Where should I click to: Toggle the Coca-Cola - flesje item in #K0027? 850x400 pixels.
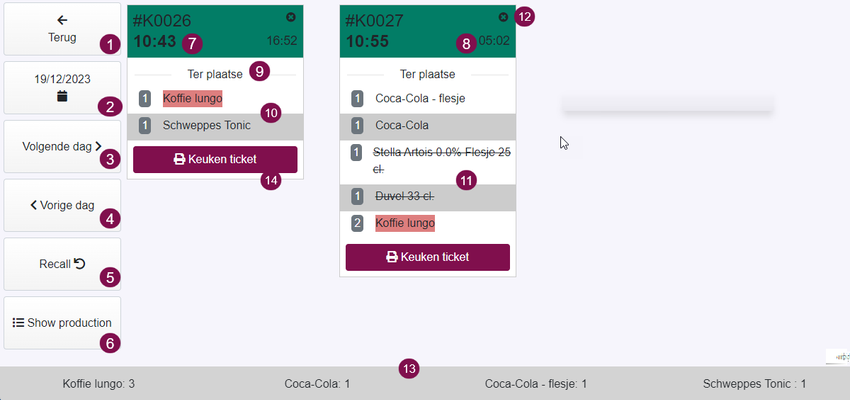428,99
